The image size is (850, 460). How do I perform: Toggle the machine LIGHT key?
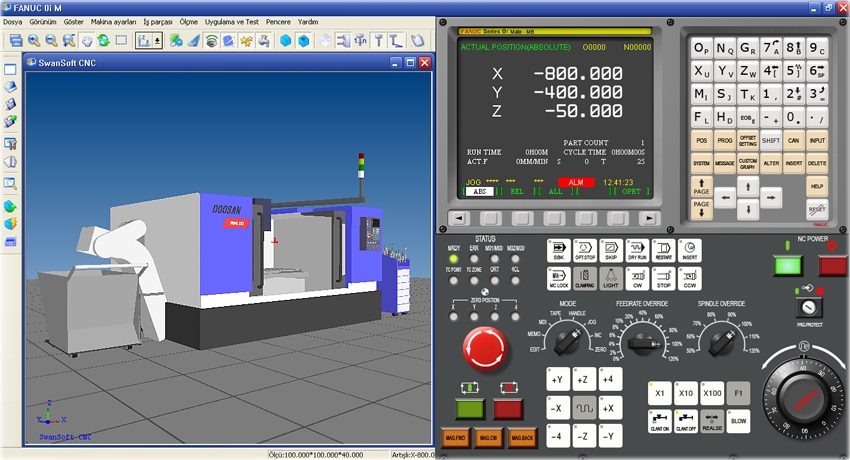pyautogui.click(x=611, y=278)
